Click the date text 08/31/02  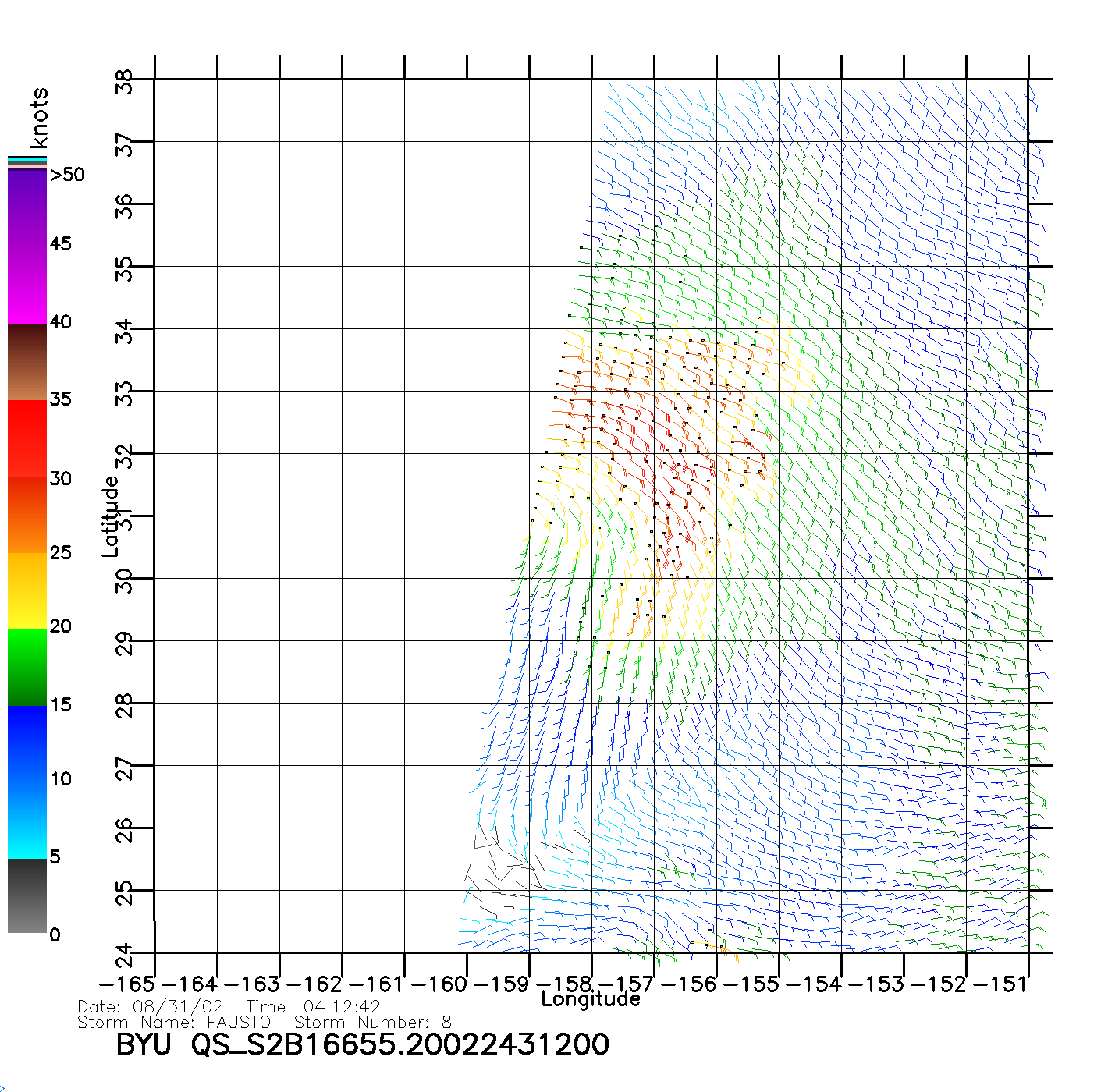point(178,1007)
